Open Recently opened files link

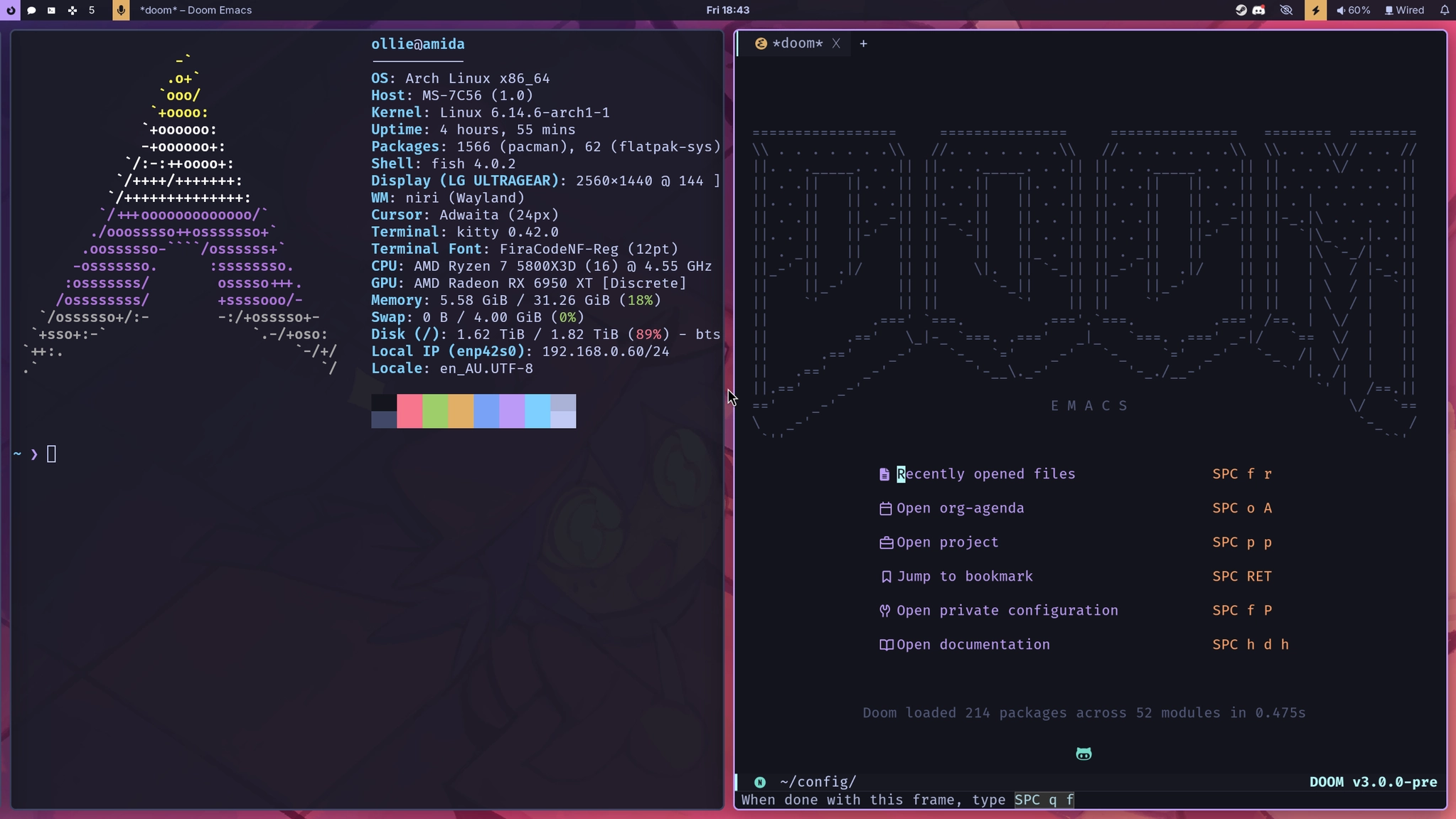coord(985,474)
